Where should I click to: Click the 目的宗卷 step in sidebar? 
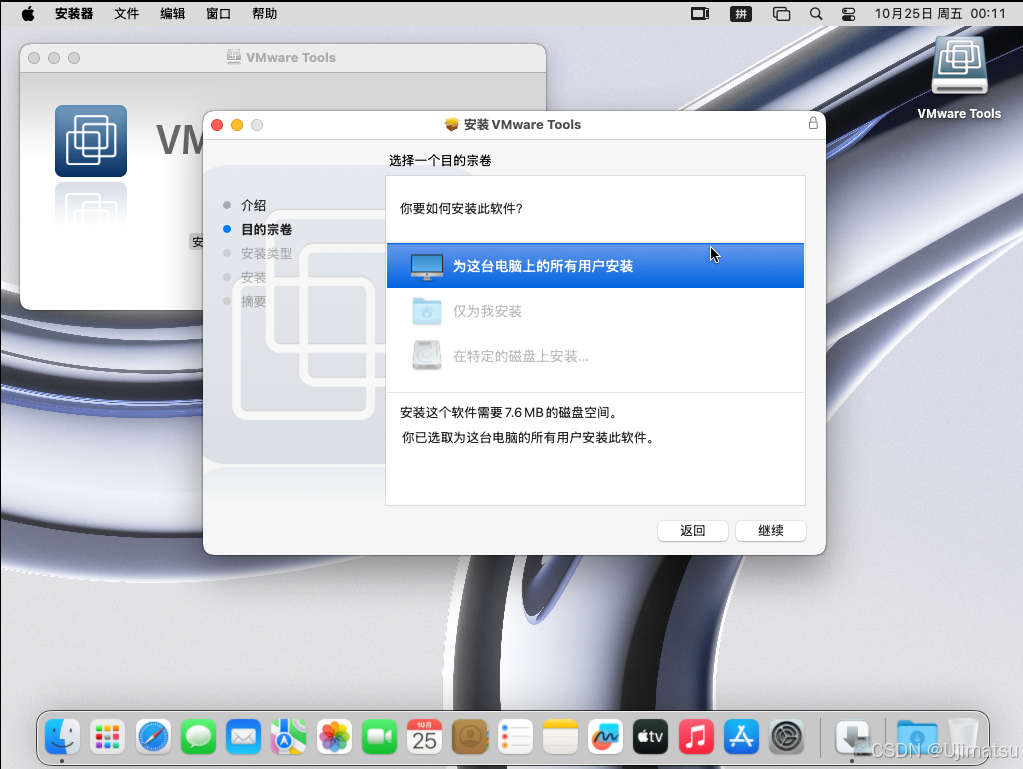pos(266,230)
